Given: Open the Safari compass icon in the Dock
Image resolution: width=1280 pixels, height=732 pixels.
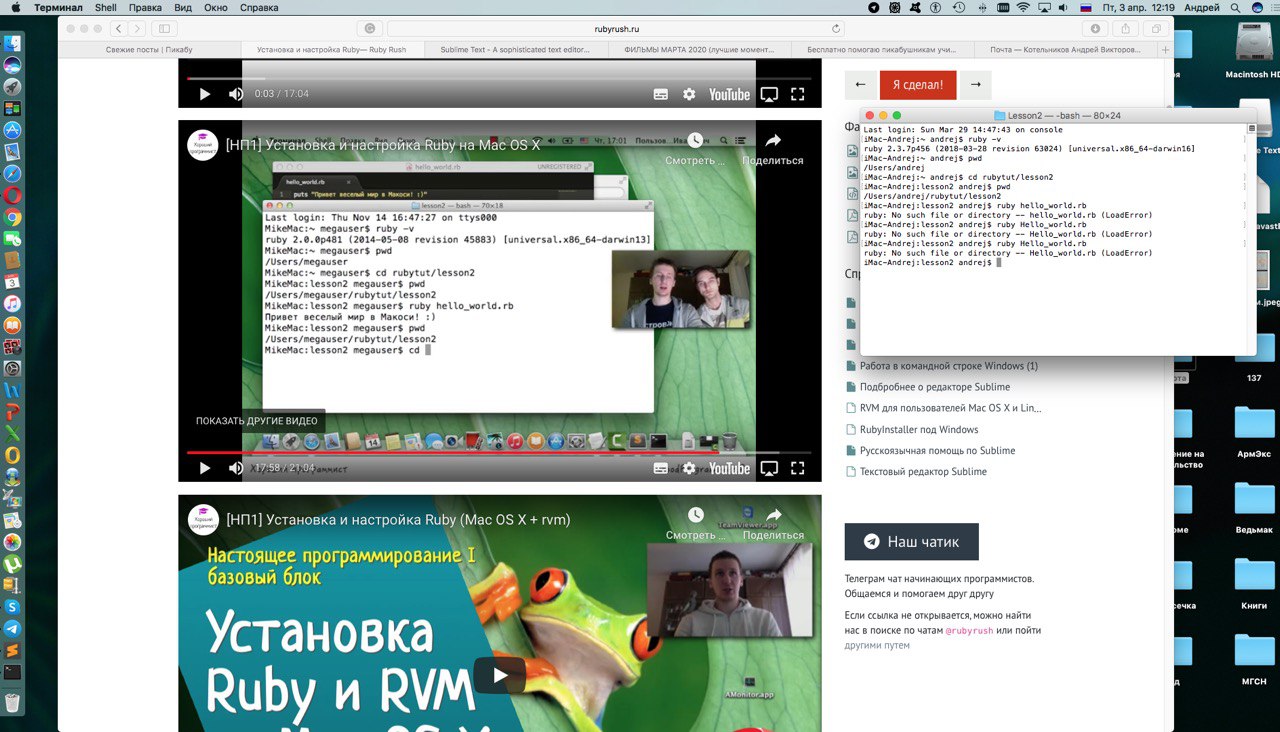Looking at the screenshot, I should pyautogui.click(x=12, y=174).
